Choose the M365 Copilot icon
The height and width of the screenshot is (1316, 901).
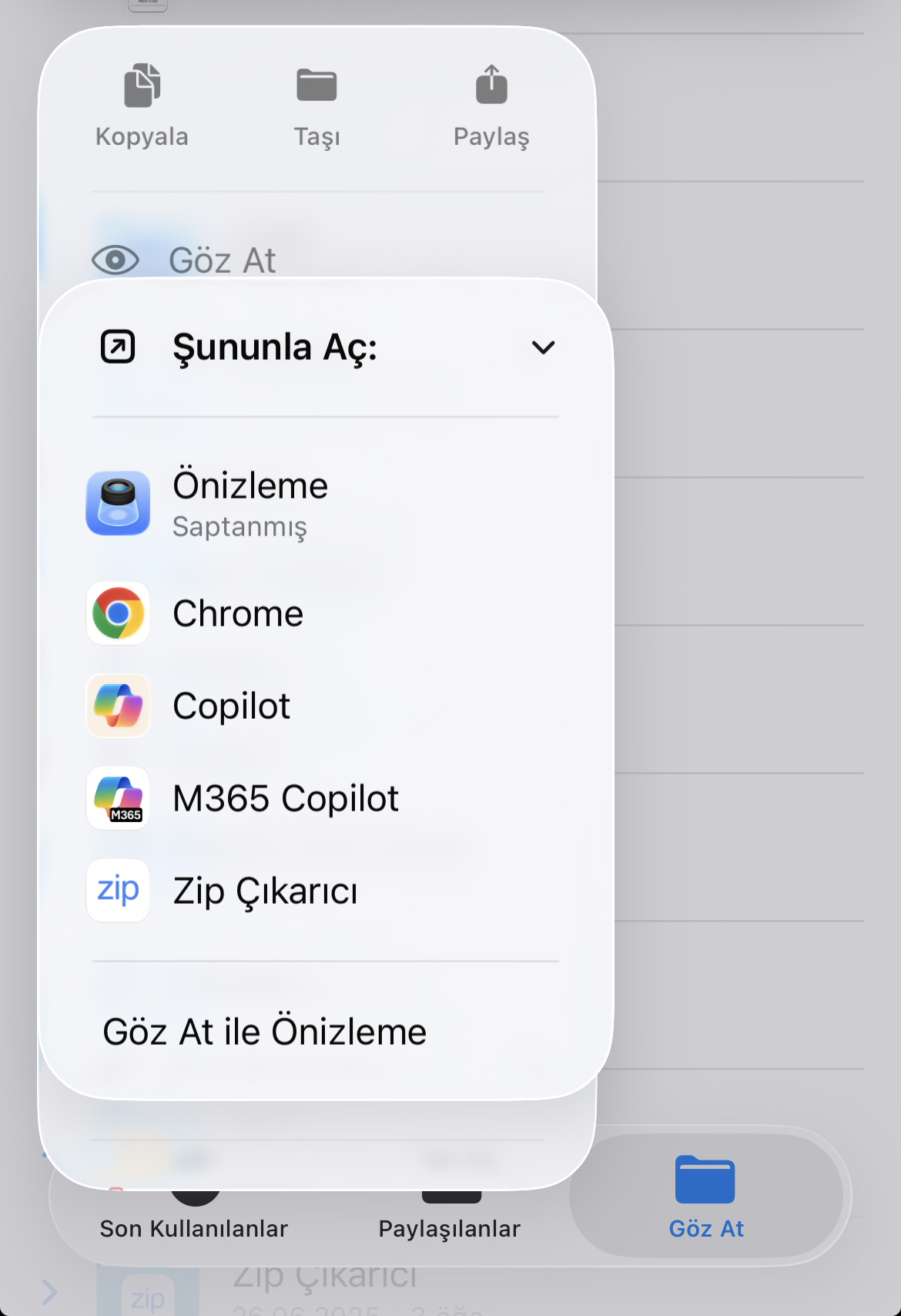(x=118, y=798)
